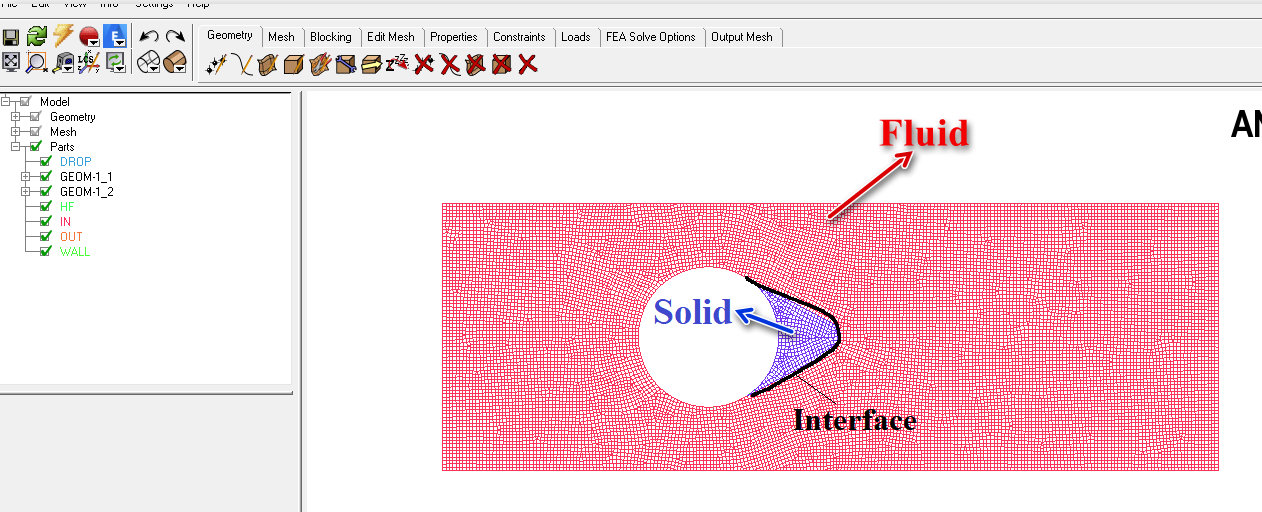Select the GEOM-1_1 label in tree
This screenshot has height=512, width=1262.
coord(86,177)
